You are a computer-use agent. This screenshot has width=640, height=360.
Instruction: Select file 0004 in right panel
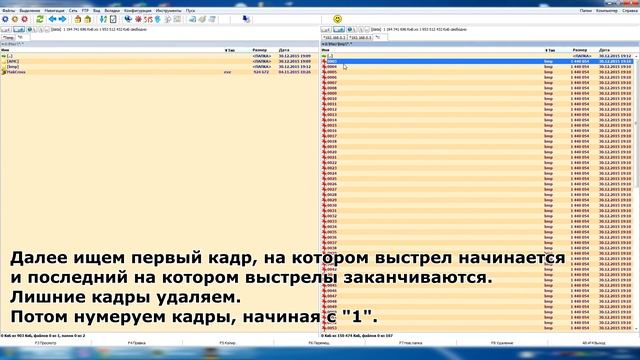(478, 67)
